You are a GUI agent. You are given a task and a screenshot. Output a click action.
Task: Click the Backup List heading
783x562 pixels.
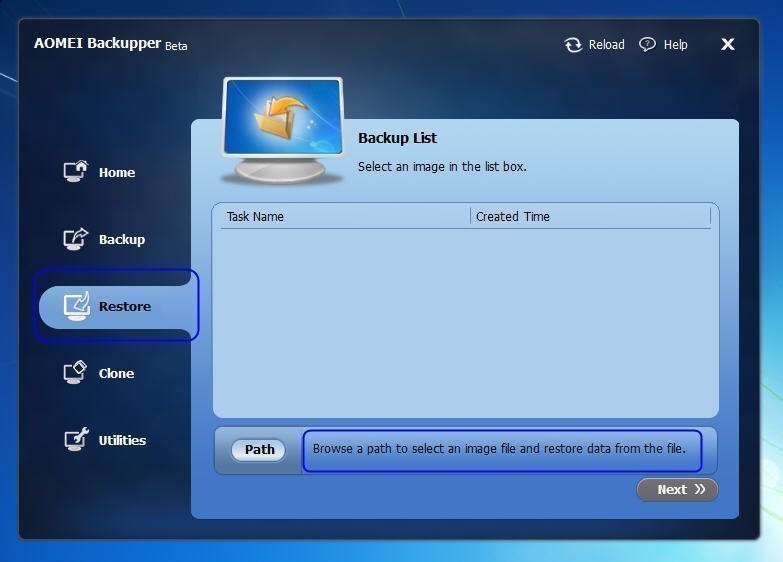(397, 138)
